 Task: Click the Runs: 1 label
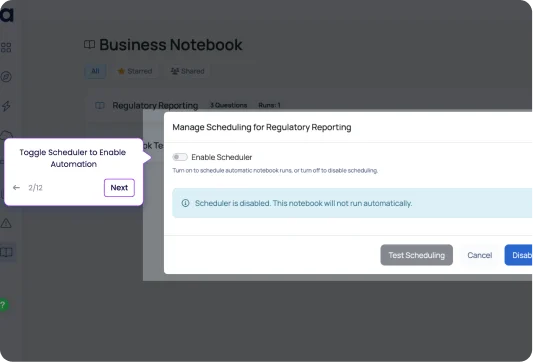270,105
